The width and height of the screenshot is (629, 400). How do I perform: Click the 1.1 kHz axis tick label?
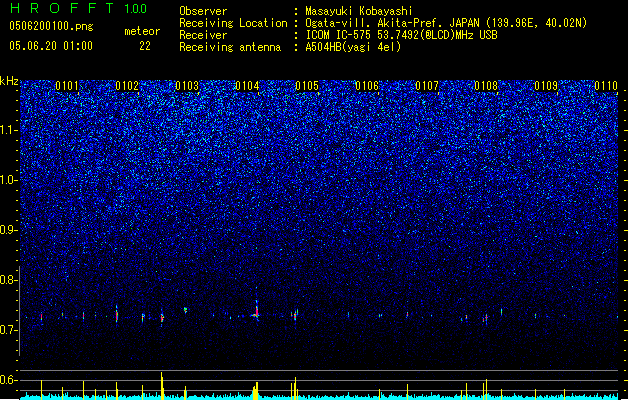coord(9,130)
